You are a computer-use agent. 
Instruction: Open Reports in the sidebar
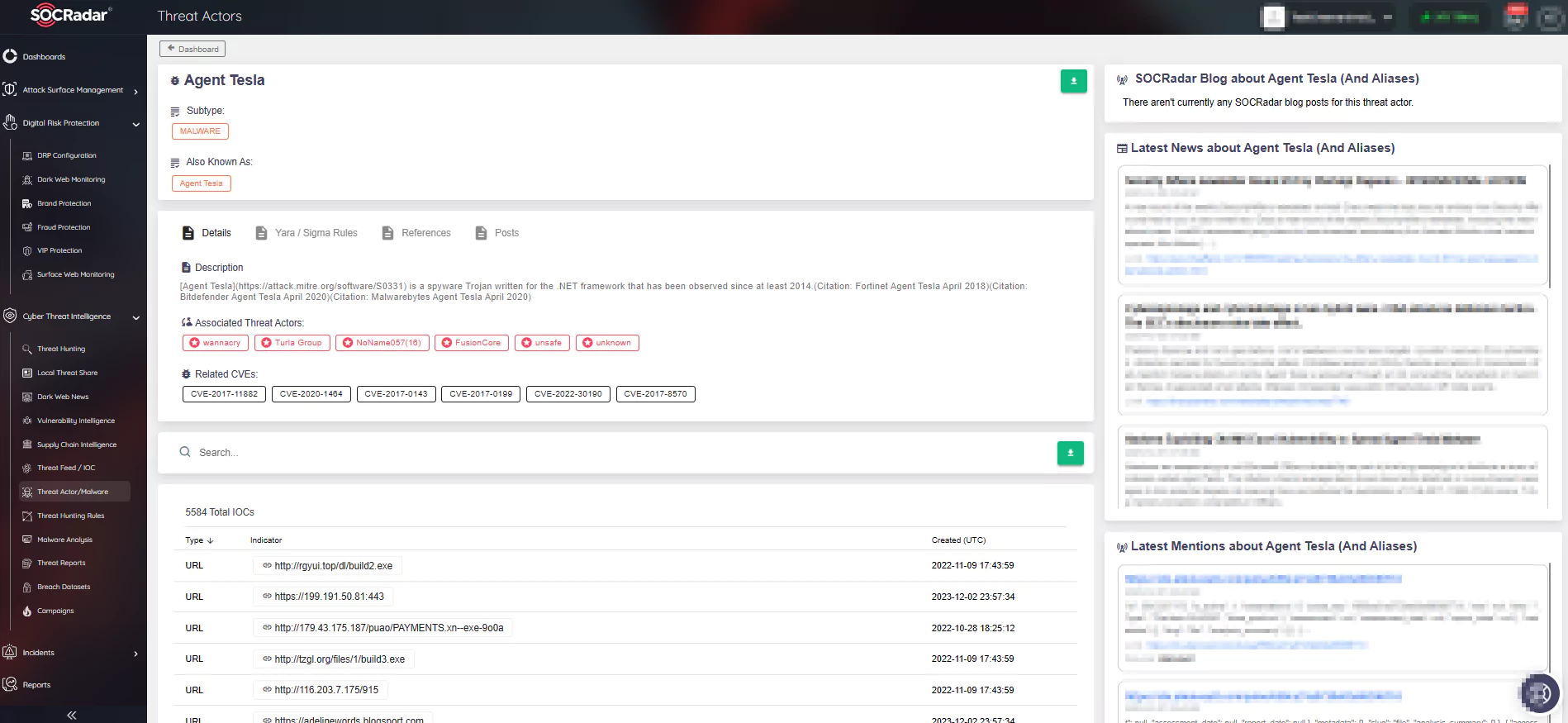click(36, 685)
